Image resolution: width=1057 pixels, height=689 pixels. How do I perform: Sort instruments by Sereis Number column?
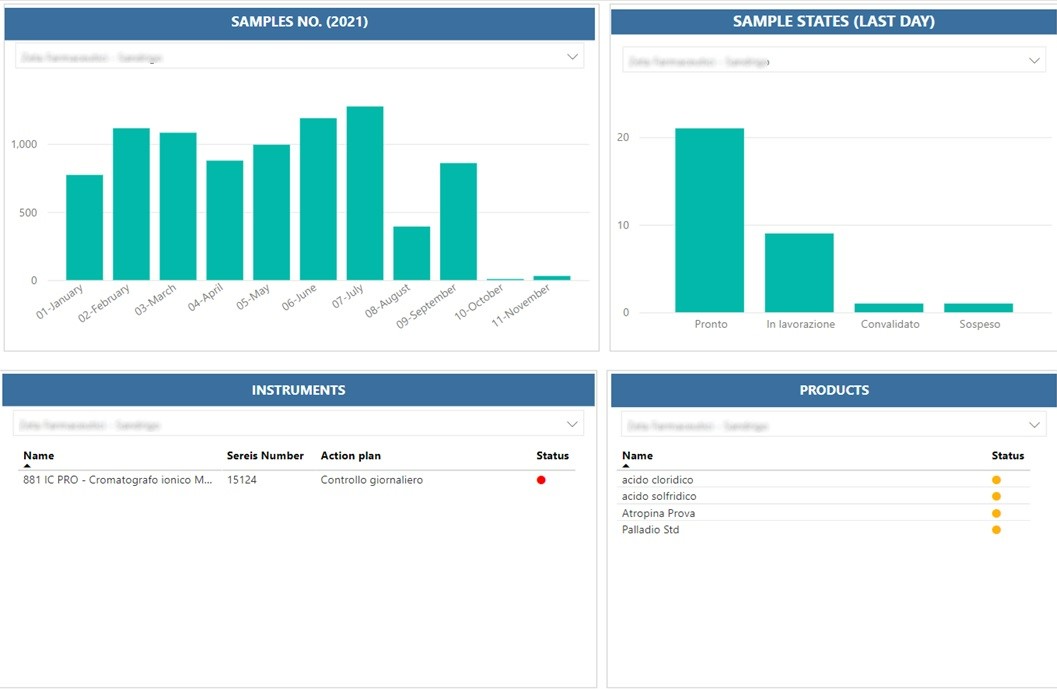click(x=265, y=456)
